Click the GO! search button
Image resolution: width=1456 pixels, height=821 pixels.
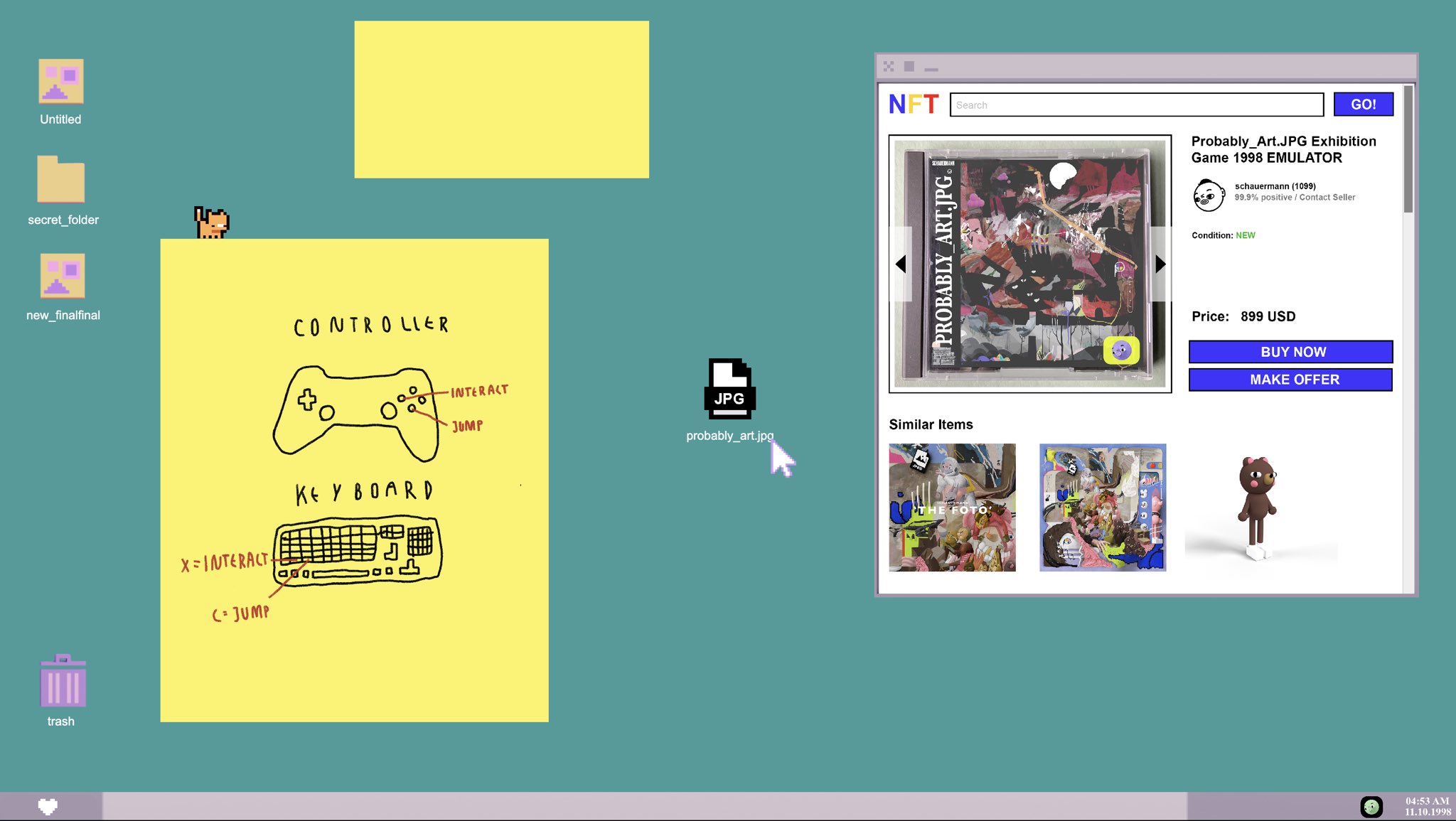click(x=1363, y=104)
